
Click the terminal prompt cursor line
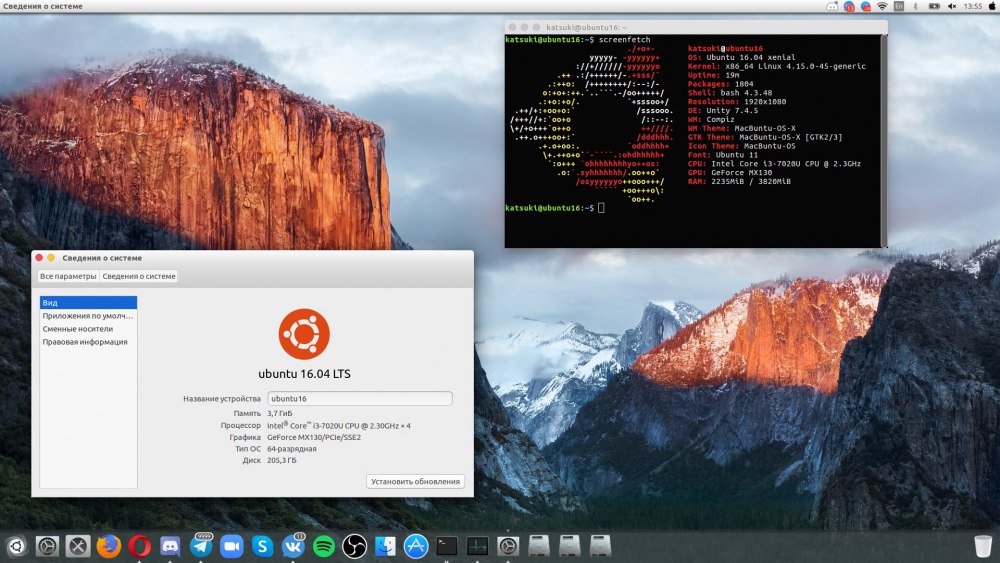click(x=555, y=208)
